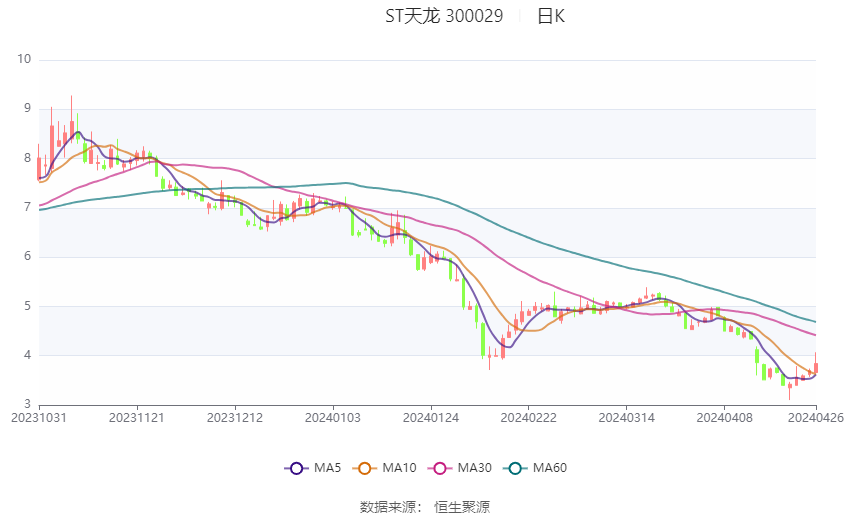Click the 10 price level on the y-axis
The image size is (850, 517).
[x=24, y=60]
